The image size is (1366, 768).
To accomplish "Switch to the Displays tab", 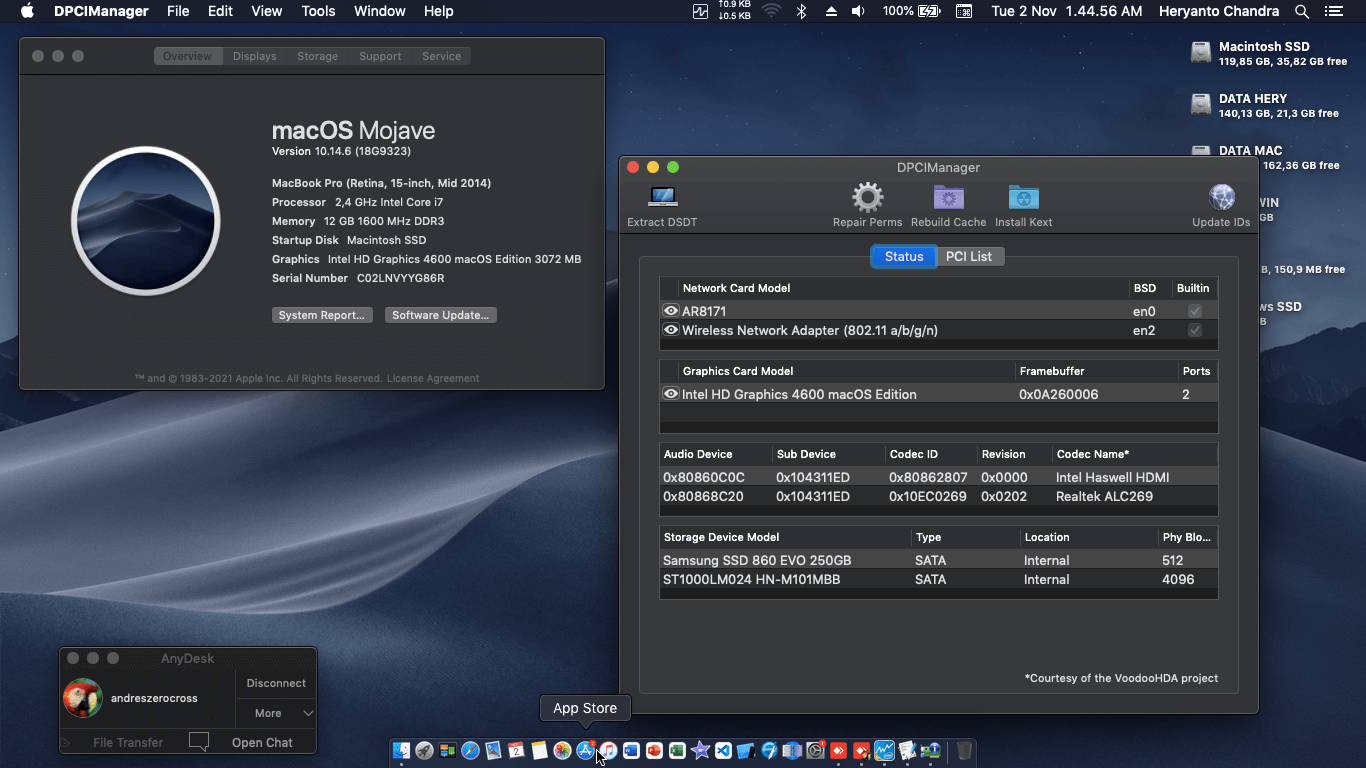I will [x=255, y=56].
